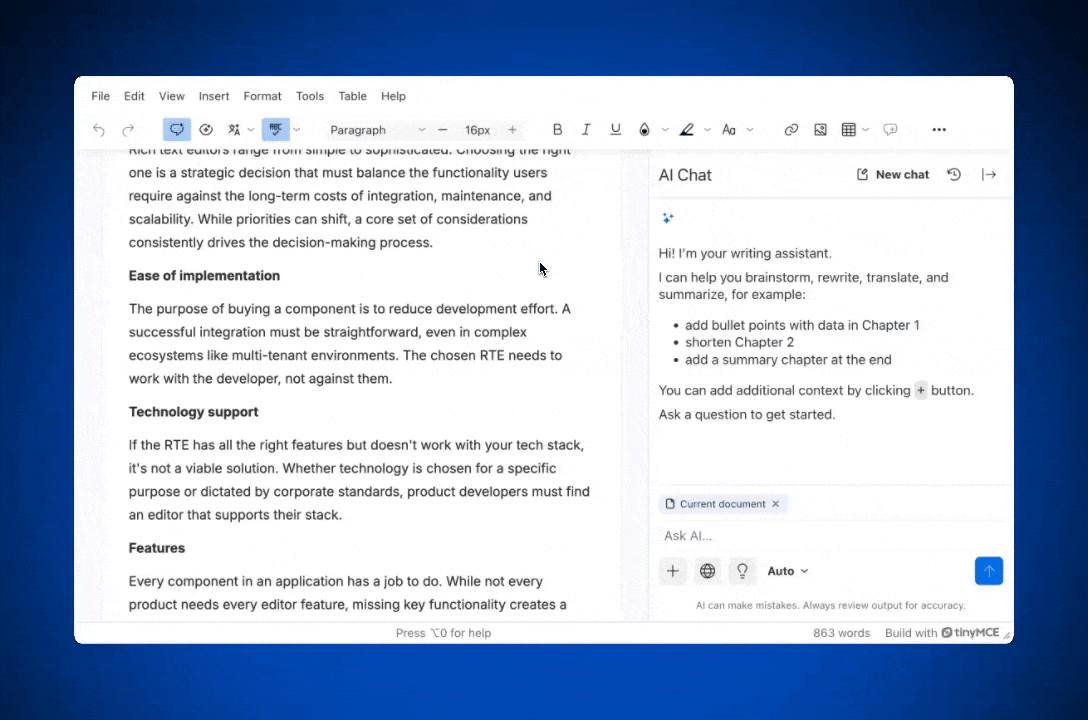Viewport: 1088px width, 720px height.
Task: Toggle the AI Chat panel toolbar button
Action: 176,130
